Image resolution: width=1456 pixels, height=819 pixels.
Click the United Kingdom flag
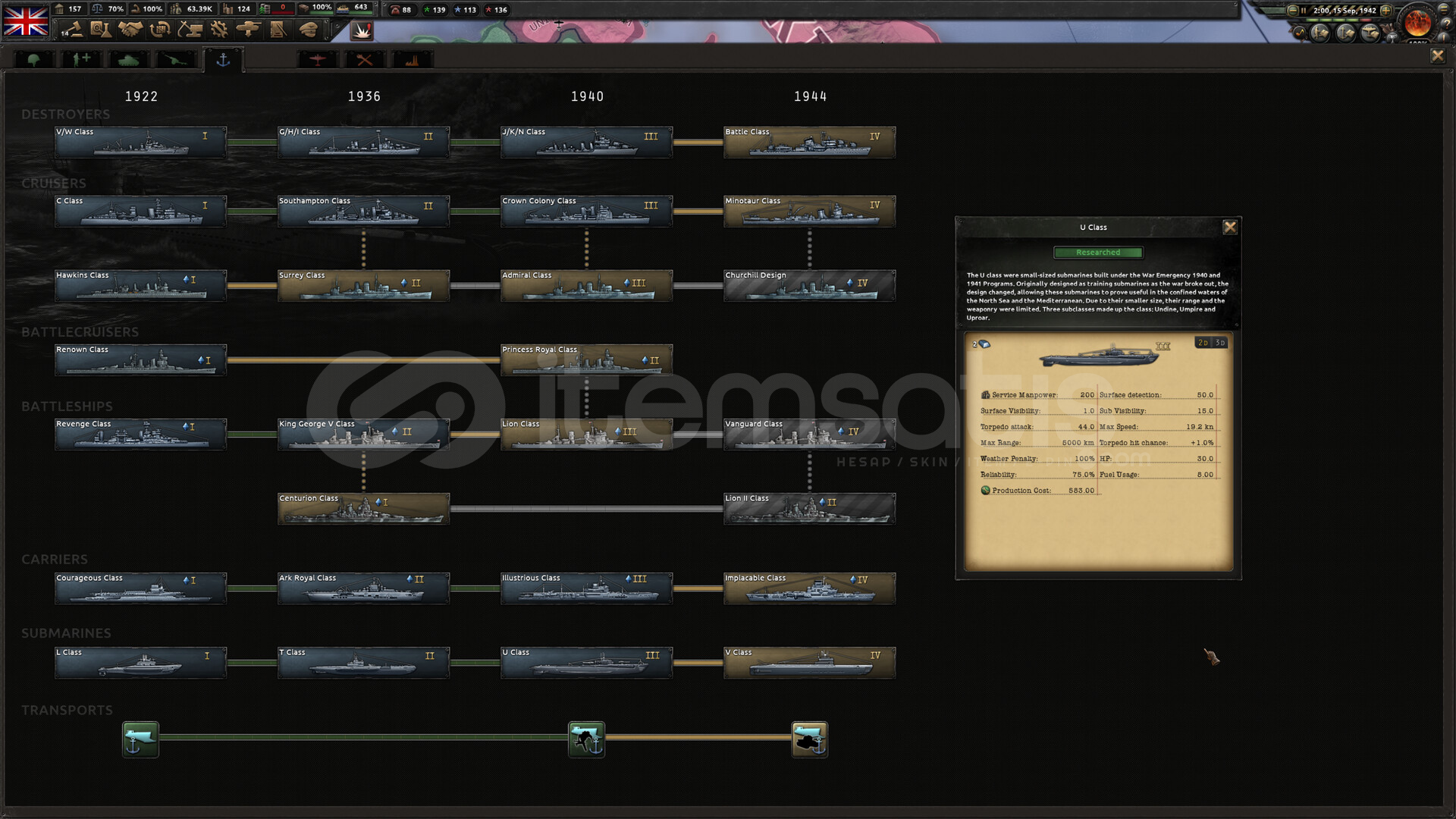click(x=26, y=20)
